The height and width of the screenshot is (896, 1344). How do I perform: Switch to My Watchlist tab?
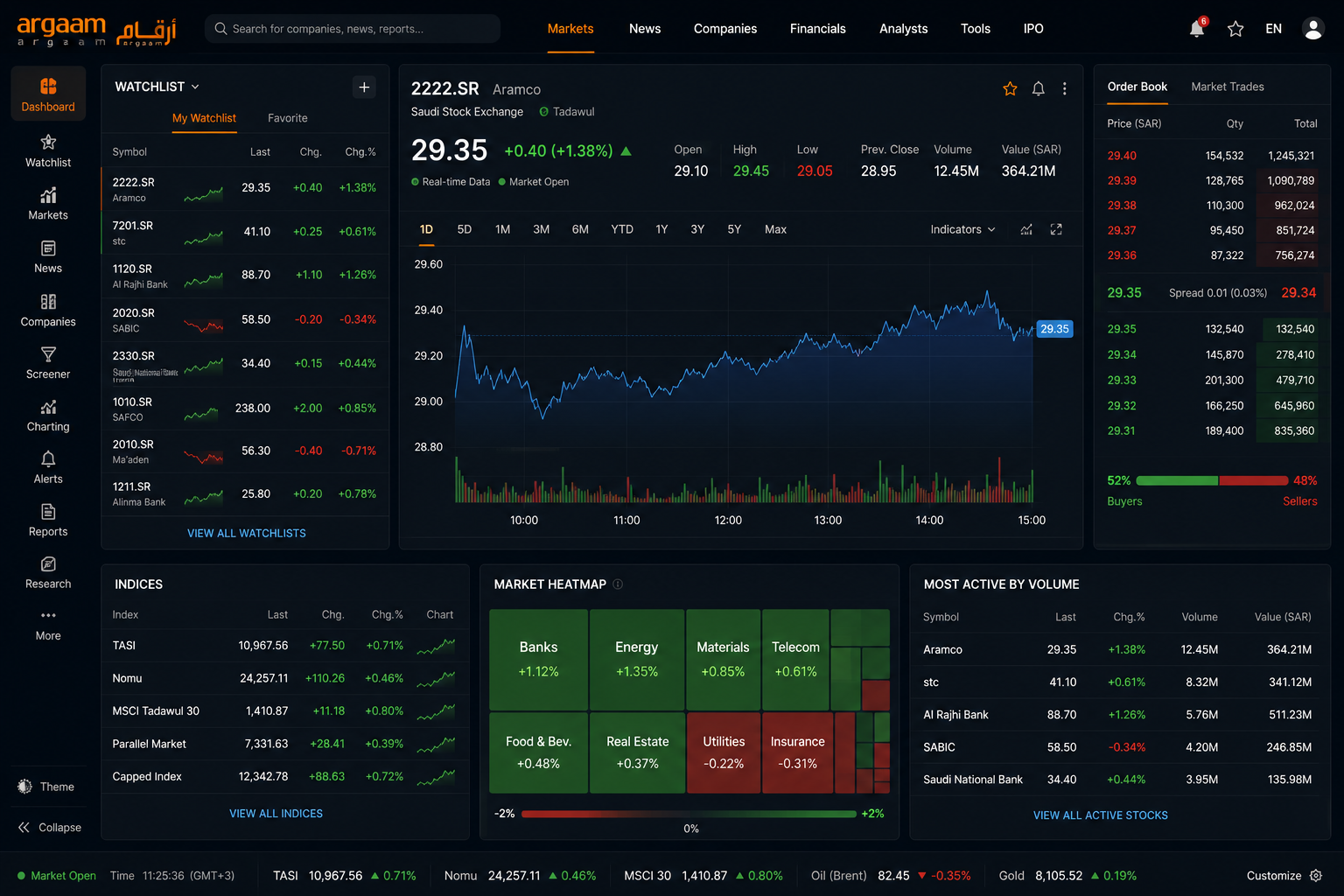click(x=204, y=118)
